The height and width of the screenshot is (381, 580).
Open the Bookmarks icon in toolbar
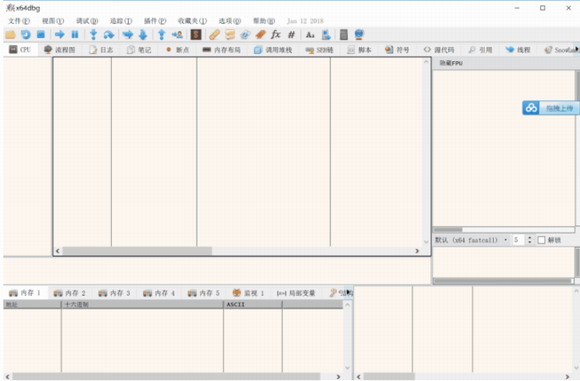click(260, 35)
